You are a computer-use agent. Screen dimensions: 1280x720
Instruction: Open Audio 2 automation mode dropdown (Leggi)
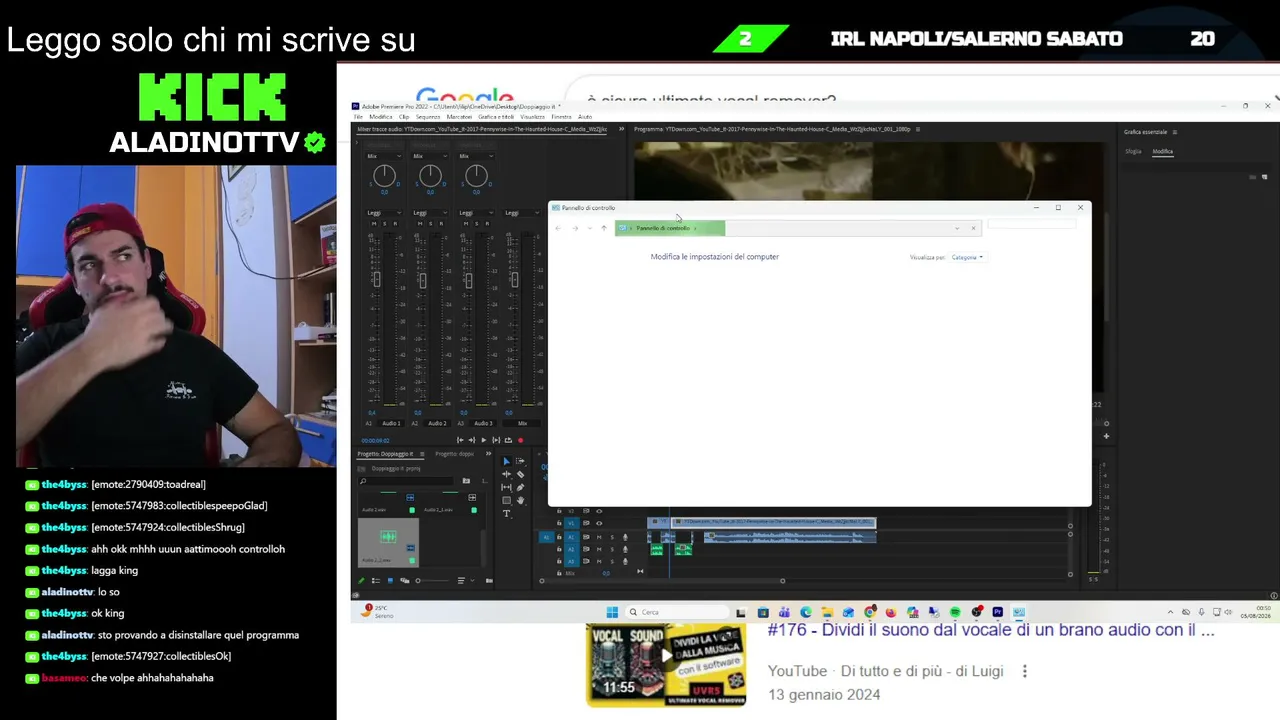point(430,213)
